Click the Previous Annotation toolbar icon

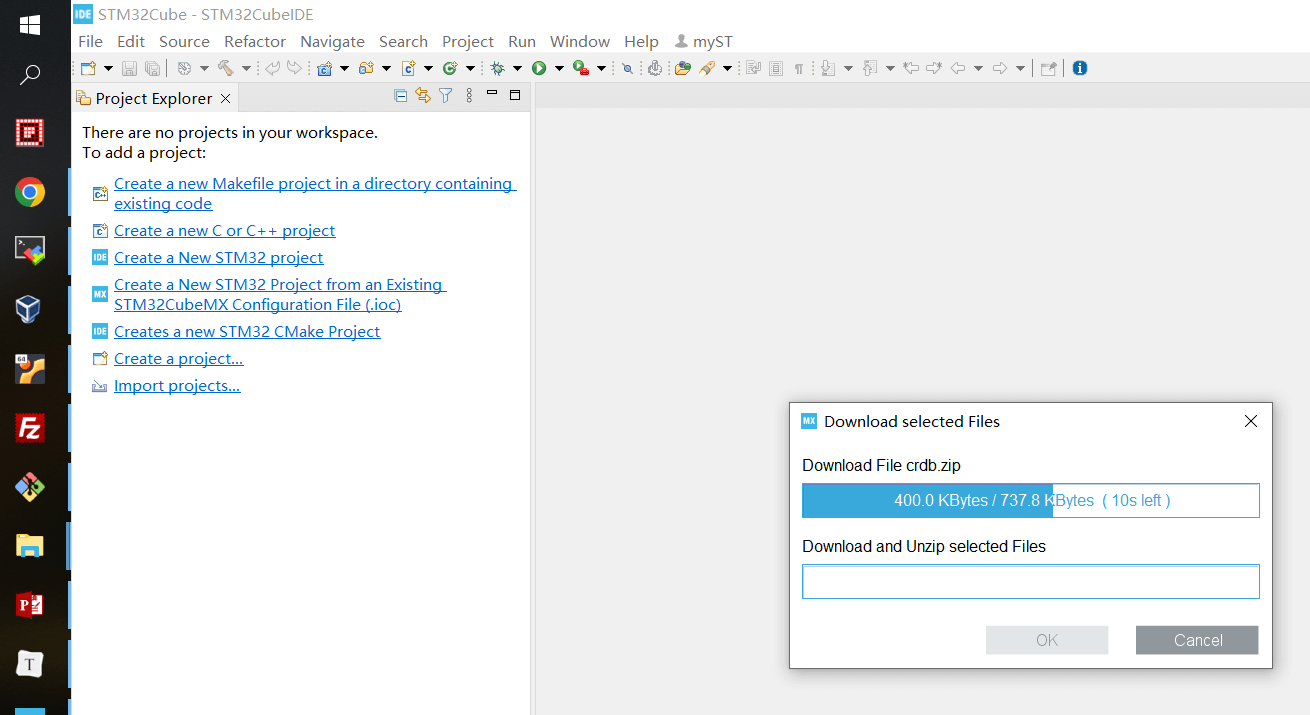[x=869, y=68]
